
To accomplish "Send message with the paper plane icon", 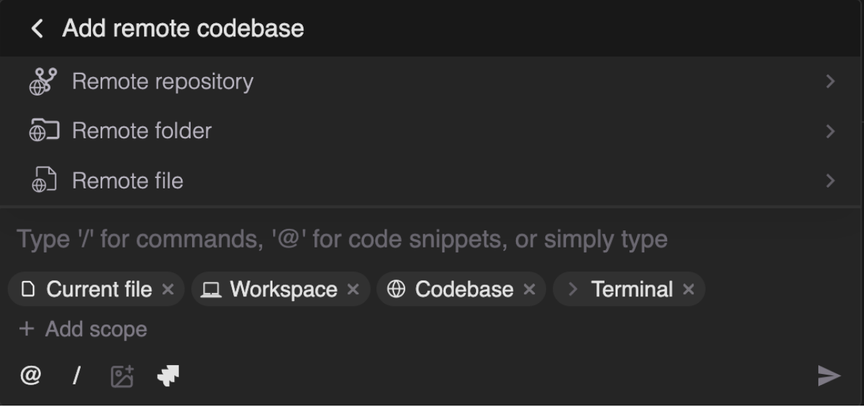I will (828, 376).
